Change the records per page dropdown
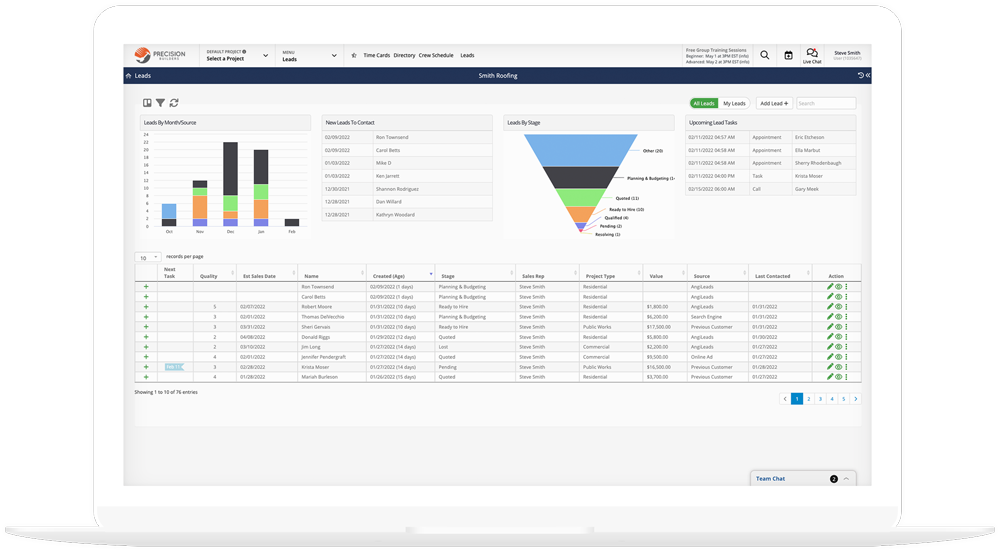 click(x=147, y=258)
